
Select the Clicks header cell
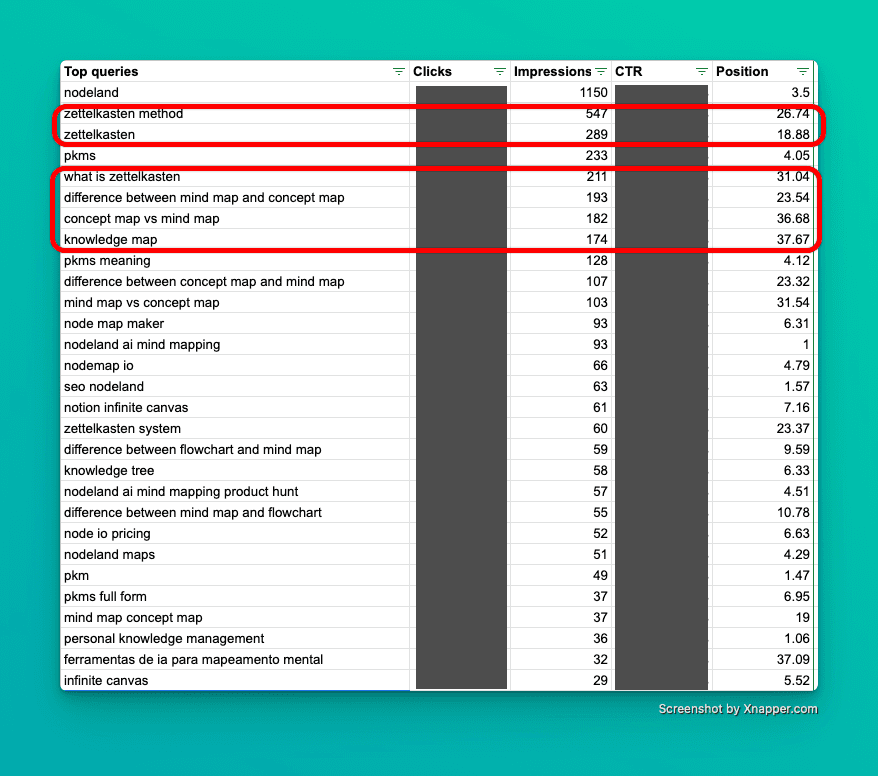[460, 72]
